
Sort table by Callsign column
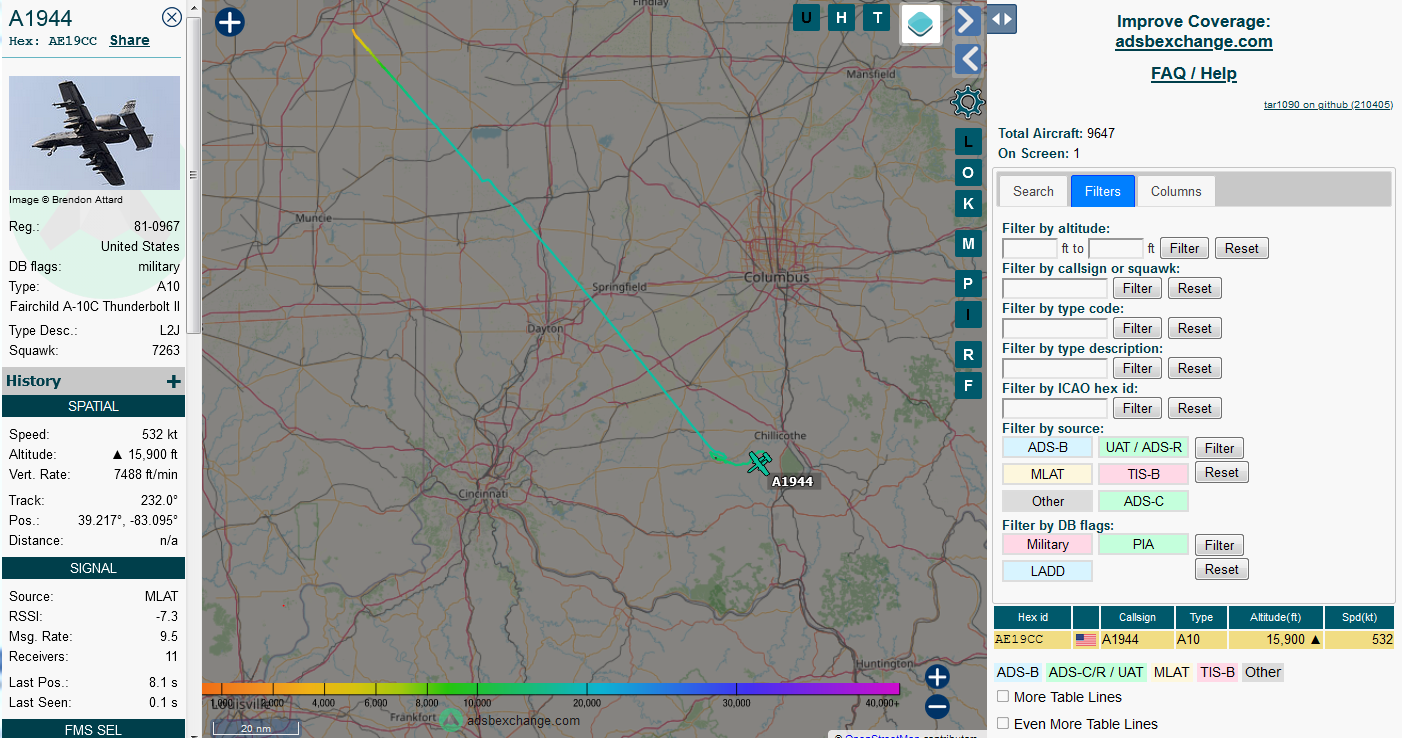[1137, 617]
